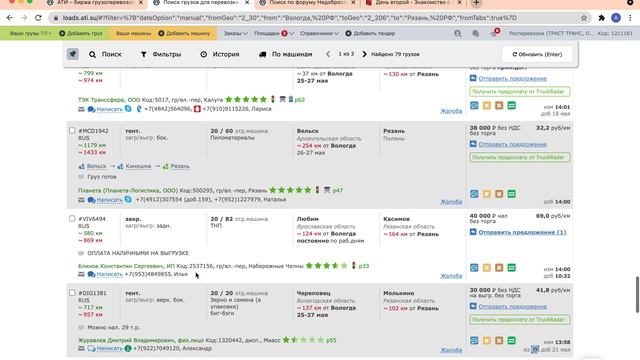Click Жалоба link for Блинов Константин load
Viewport: 640px width, 360px height.
pyautogui.click(x=451, y=276)
